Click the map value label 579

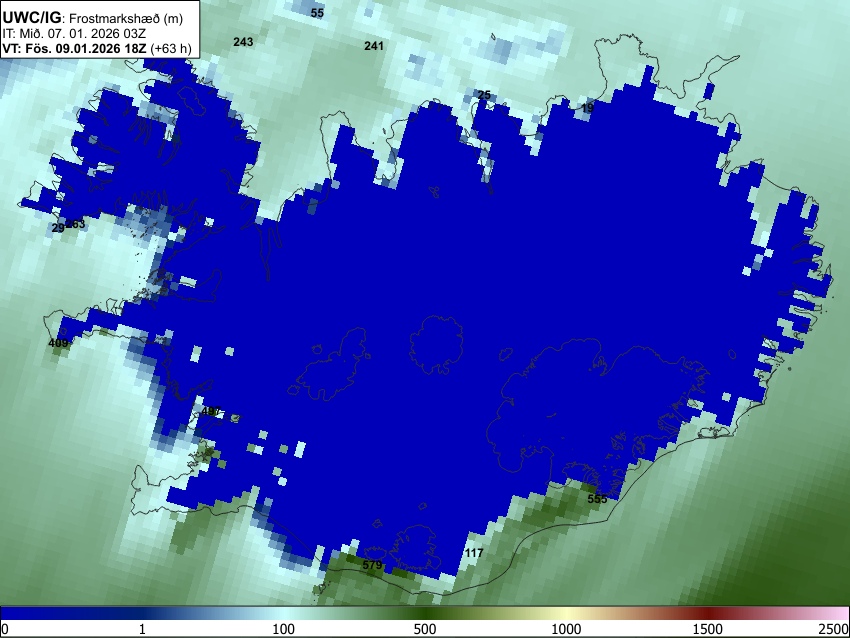pos(372,565)
